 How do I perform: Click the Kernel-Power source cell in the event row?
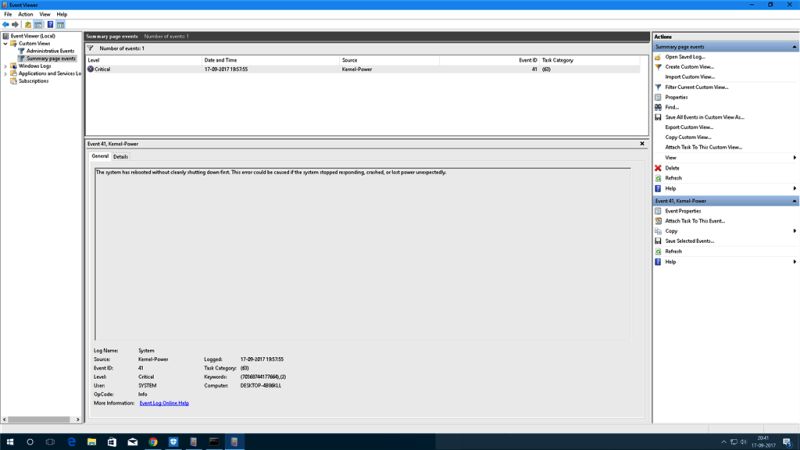[x=357, y=69]
